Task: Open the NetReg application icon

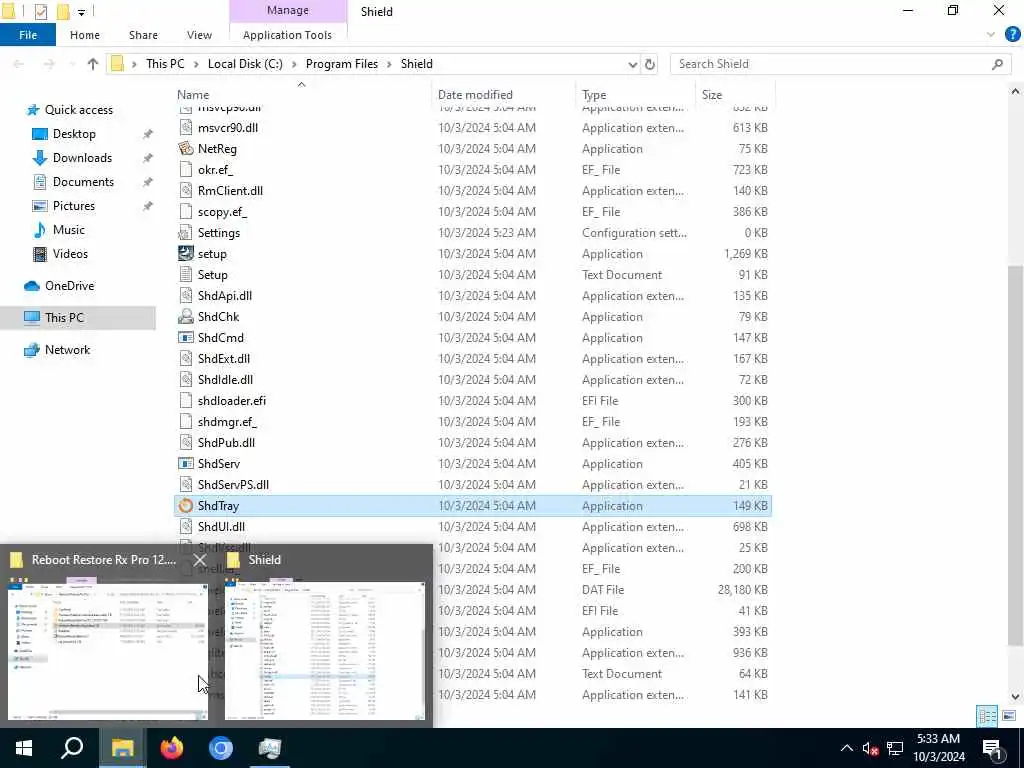Action: click(186, 148)
